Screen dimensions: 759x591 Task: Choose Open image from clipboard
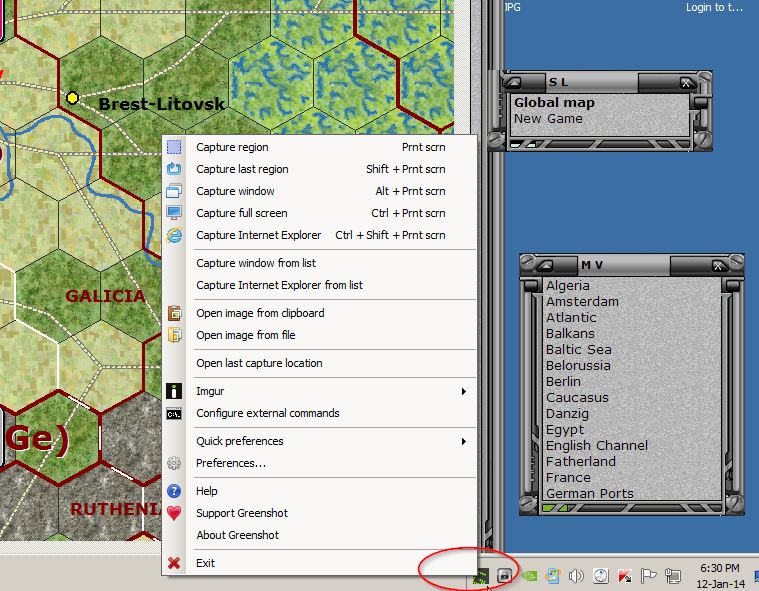click(x=319, y=313)
